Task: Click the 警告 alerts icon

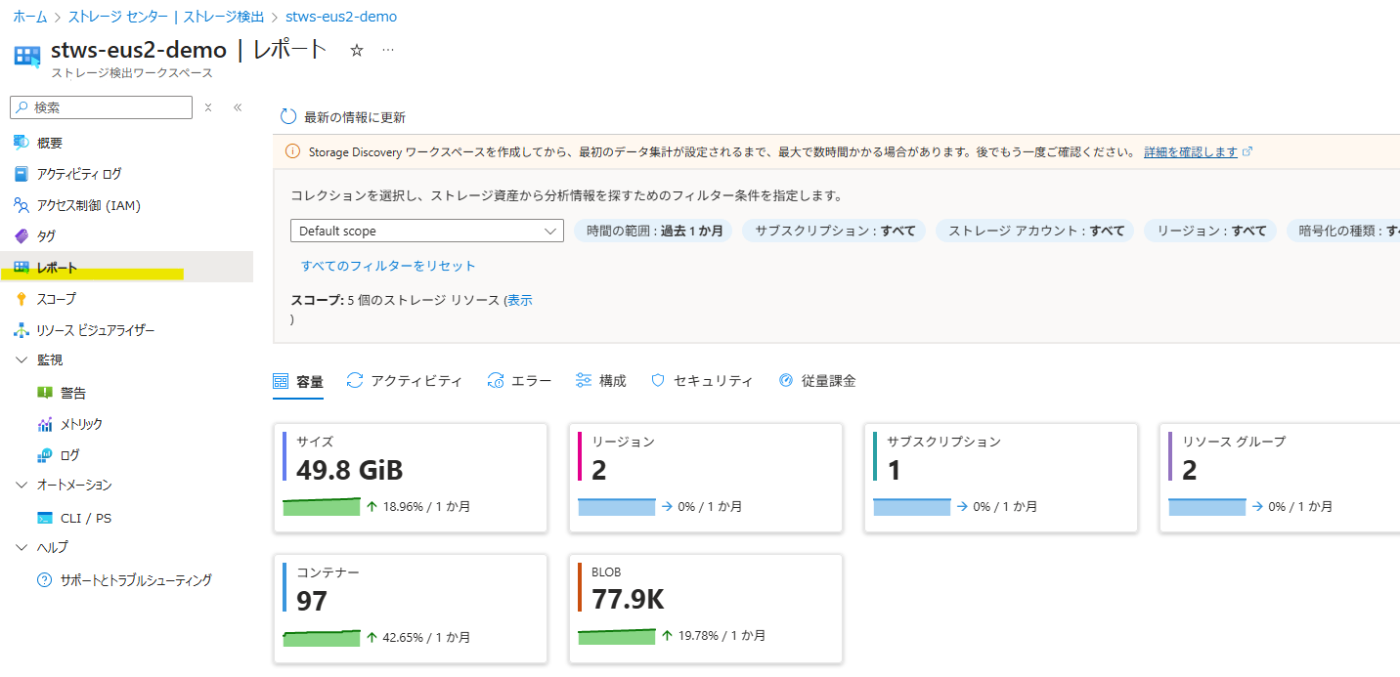Action: [x=45, y=393]
